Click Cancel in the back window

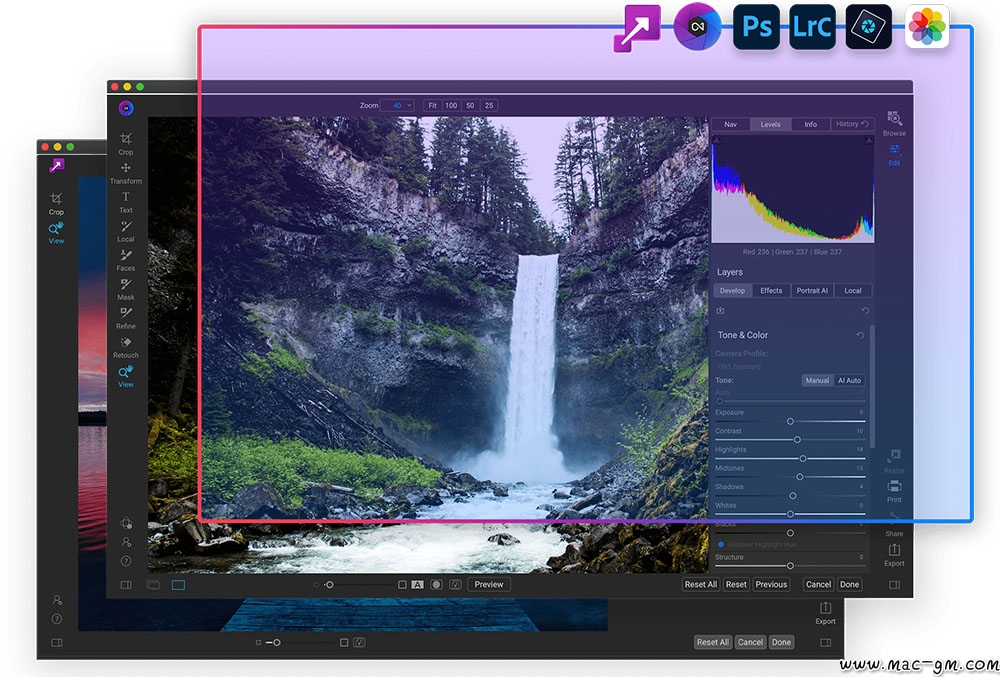click(x=751, y=643)
